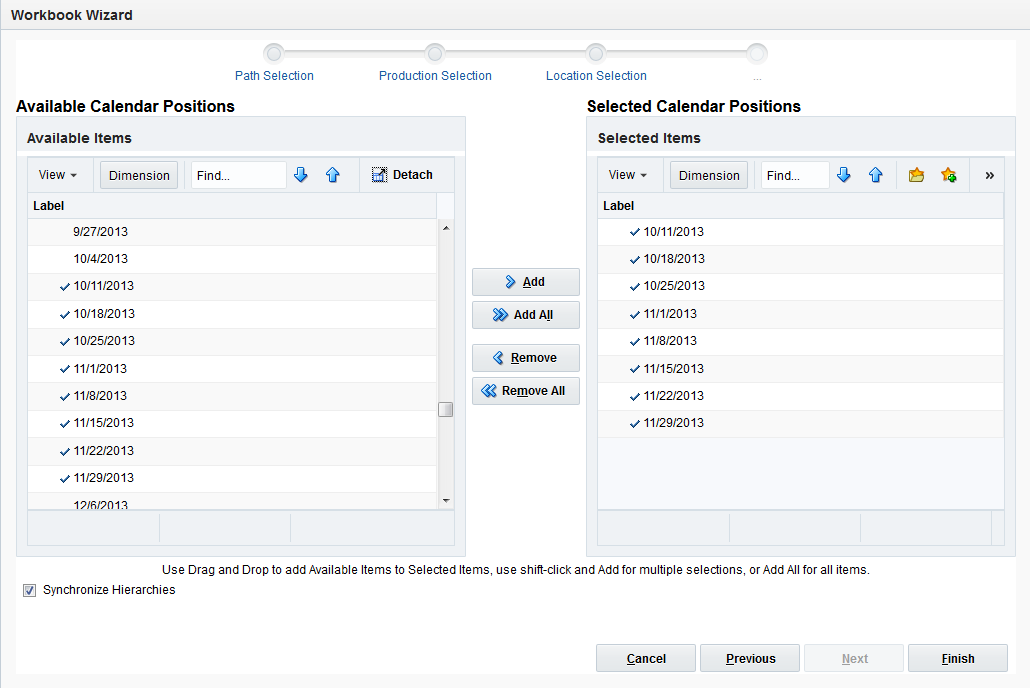Open the View menu in Selected Items

point(627,175)
